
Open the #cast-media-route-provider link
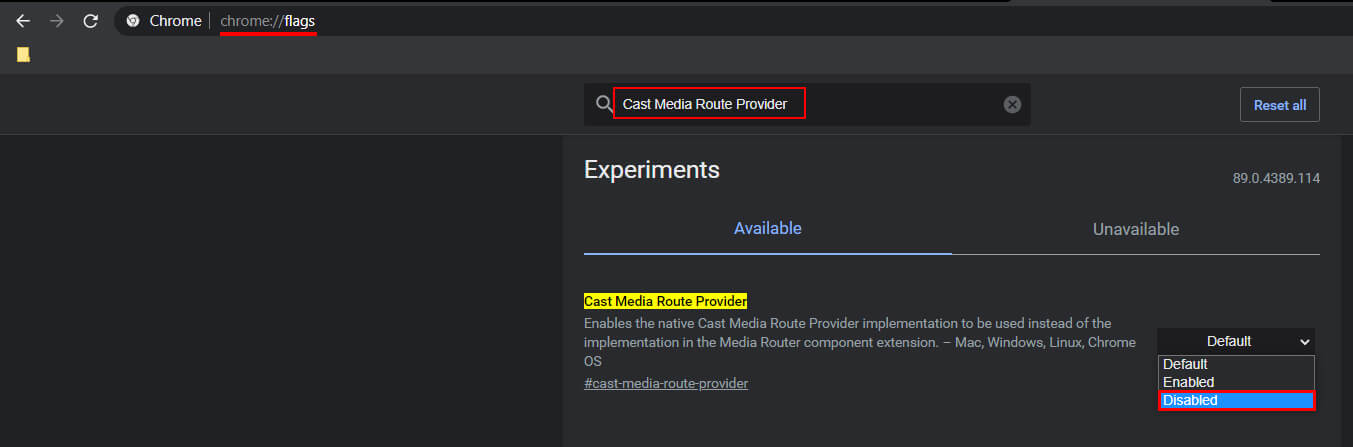[666, 383]
